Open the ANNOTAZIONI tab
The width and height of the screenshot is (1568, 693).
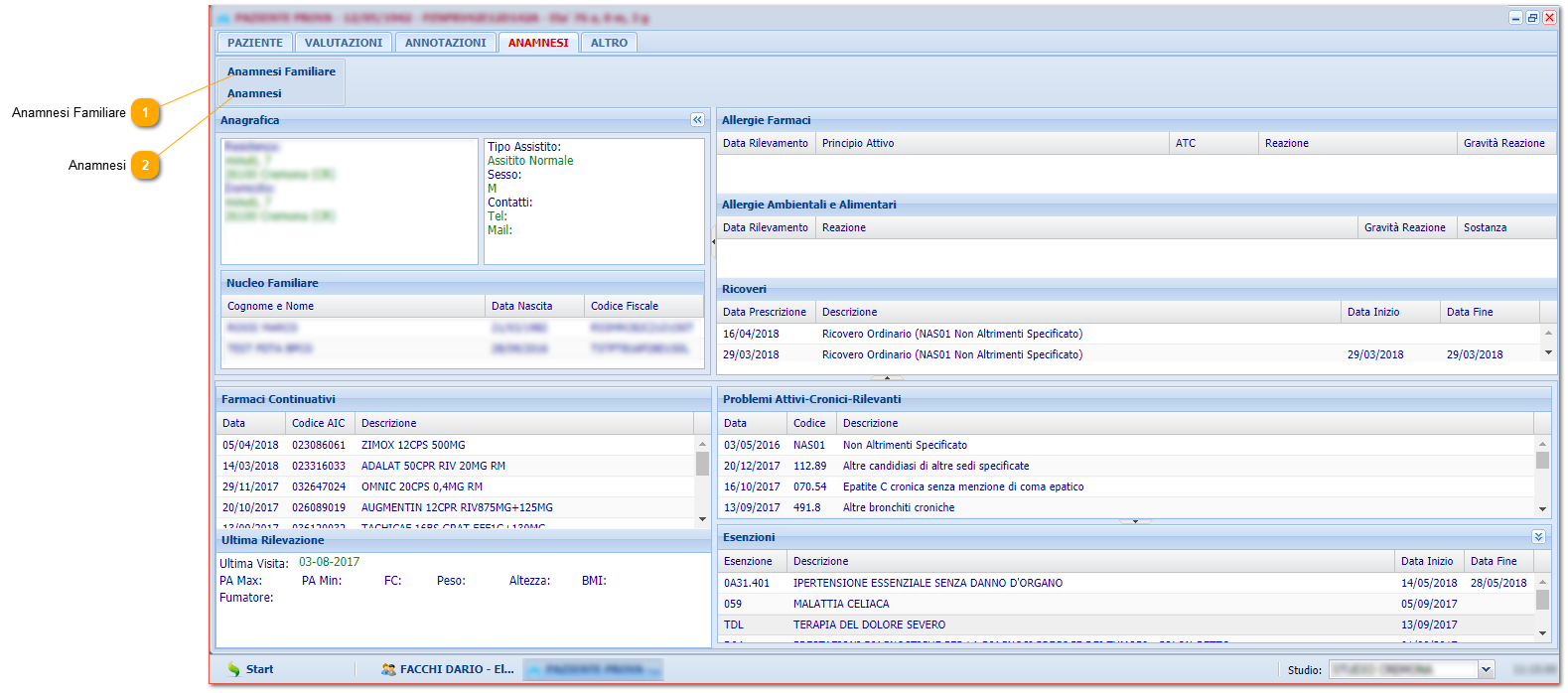446,43
